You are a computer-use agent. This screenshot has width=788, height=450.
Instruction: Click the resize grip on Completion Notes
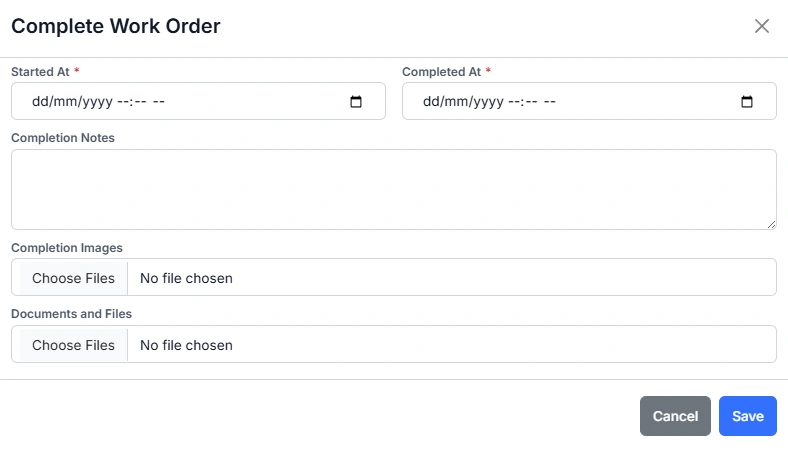coord(770,223)
